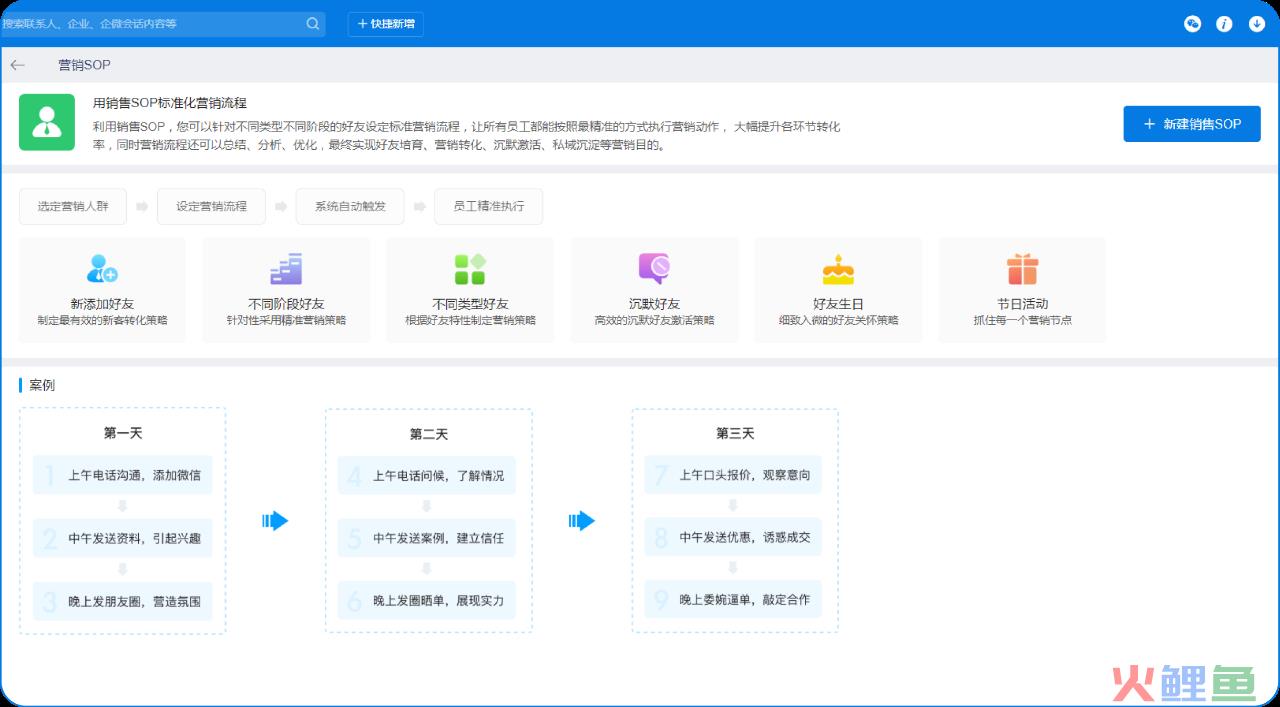Select step 中午发送案例，建立信任

click(427, 538)
